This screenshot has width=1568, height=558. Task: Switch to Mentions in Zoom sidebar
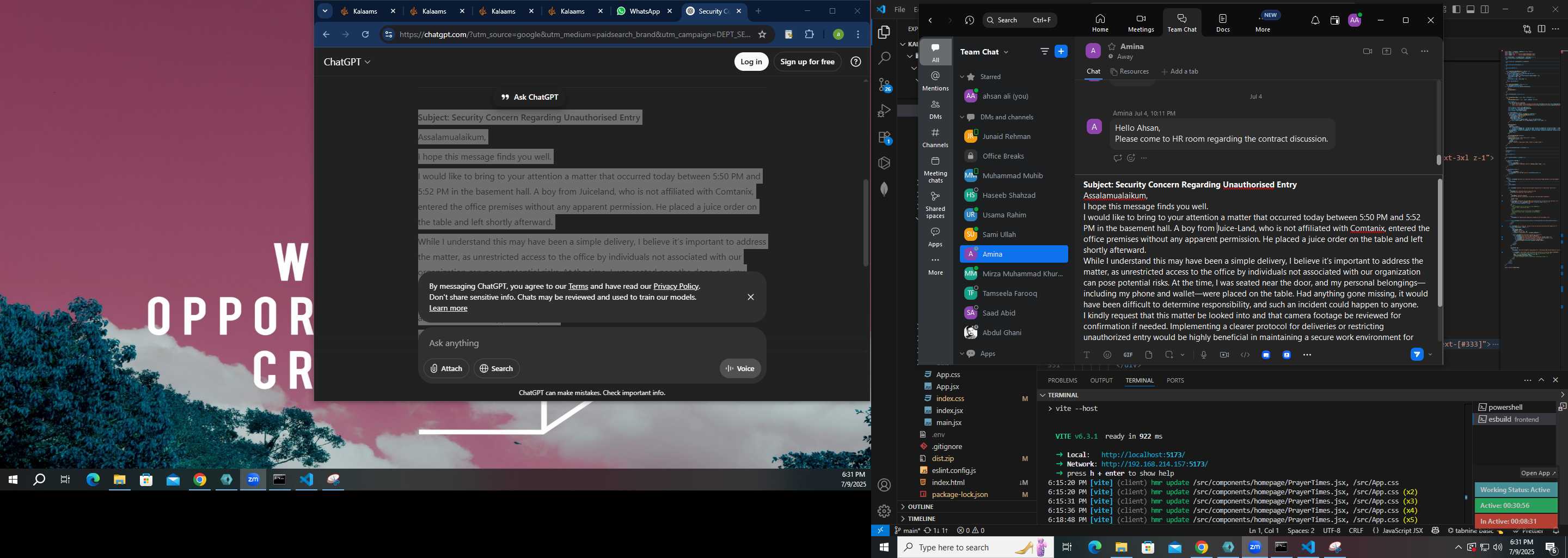click(935, 81)
